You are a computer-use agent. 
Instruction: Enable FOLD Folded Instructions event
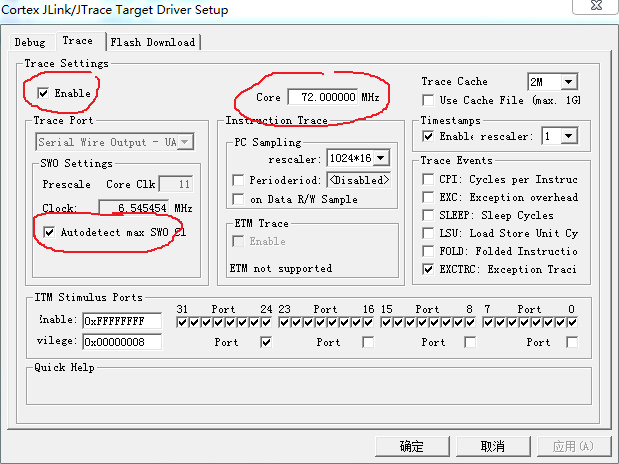coord(428,251)
